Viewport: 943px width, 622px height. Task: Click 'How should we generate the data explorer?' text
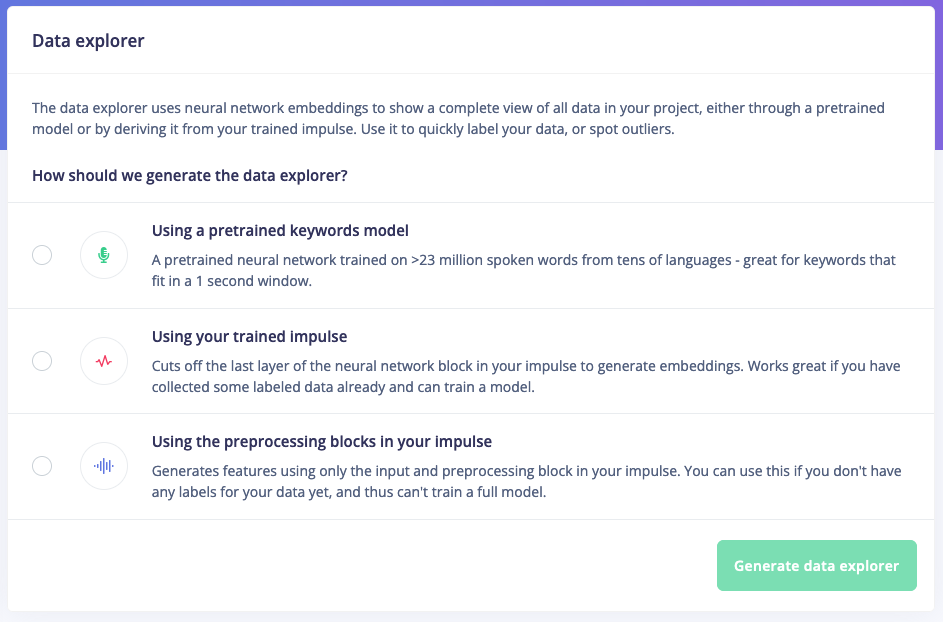tap(189, 176)
